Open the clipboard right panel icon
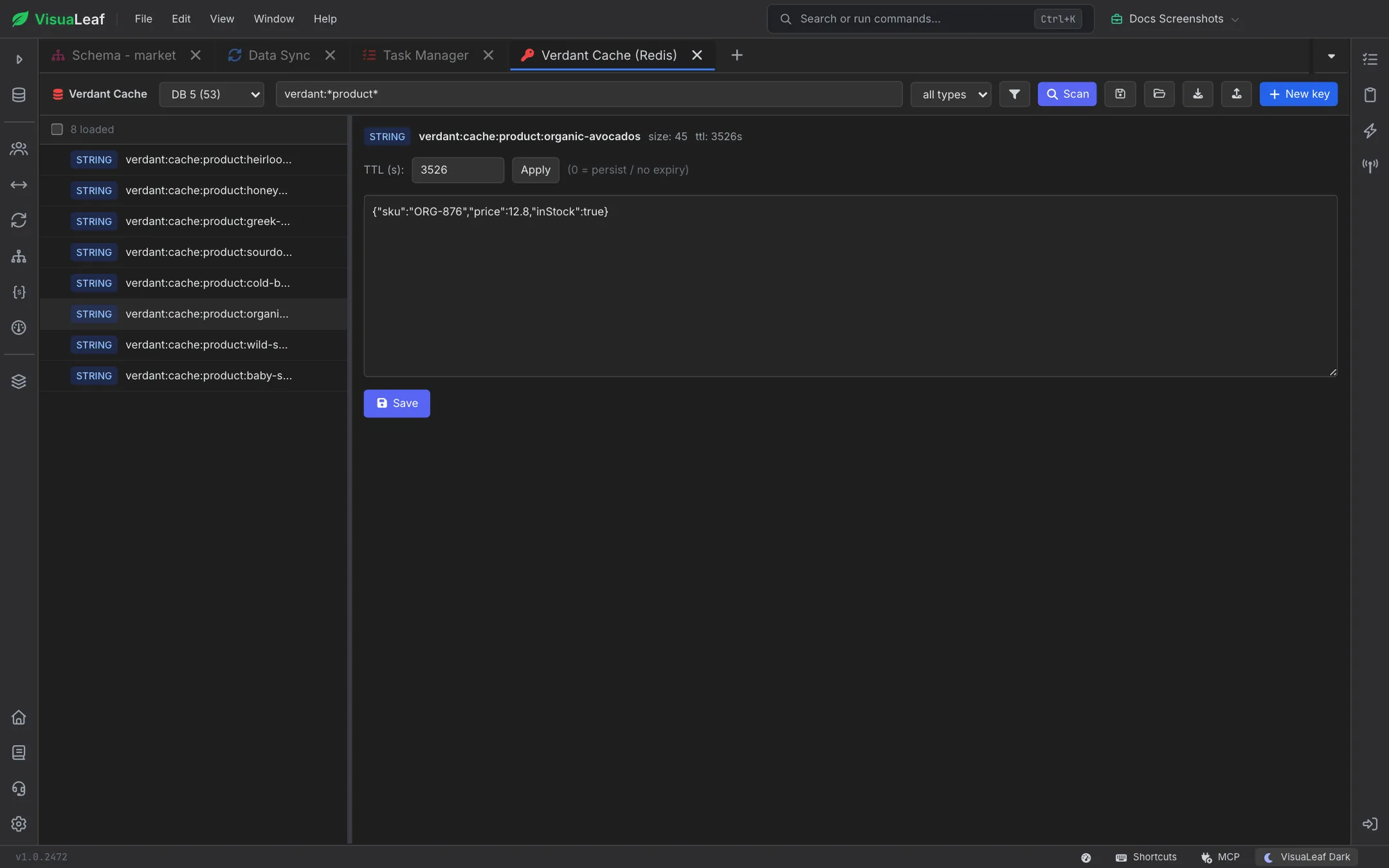 pos(1370,95)
